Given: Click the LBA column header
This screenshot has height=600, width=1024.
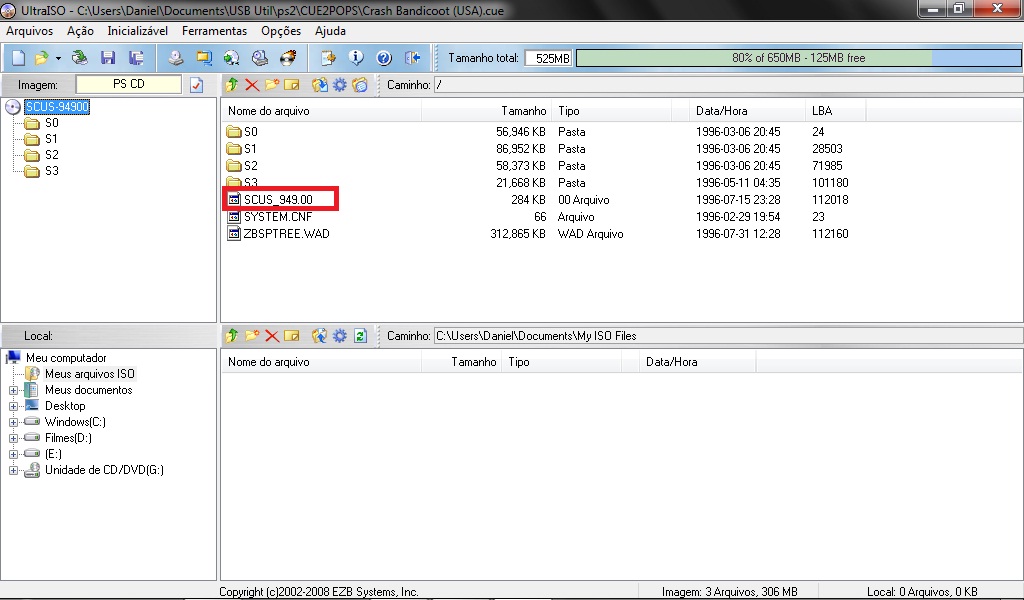Looking at the screenshot, I should click(822, 111).
